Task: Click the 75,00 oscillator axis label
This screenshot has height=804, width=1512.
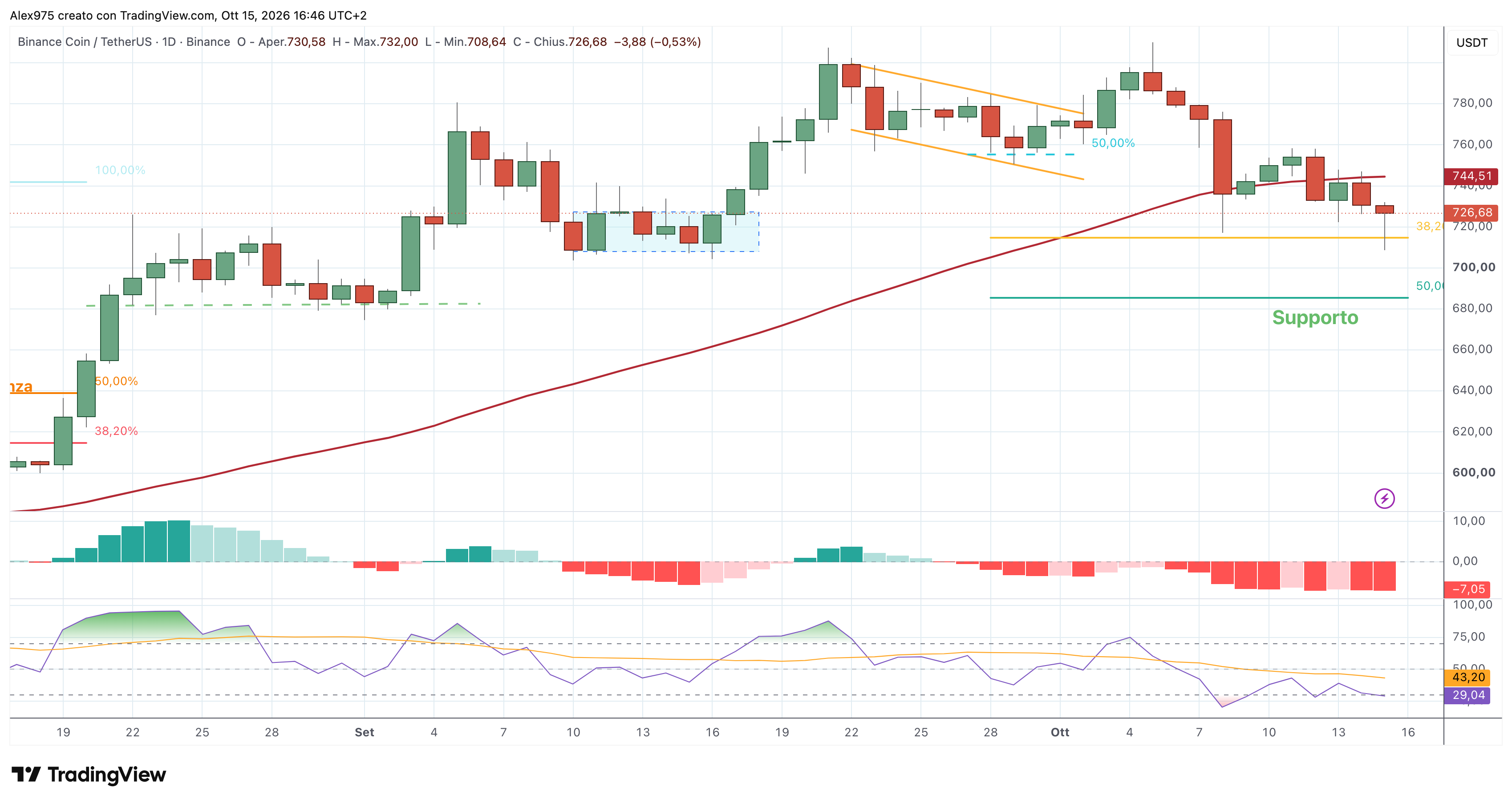Action: (x=1468, y=637)
